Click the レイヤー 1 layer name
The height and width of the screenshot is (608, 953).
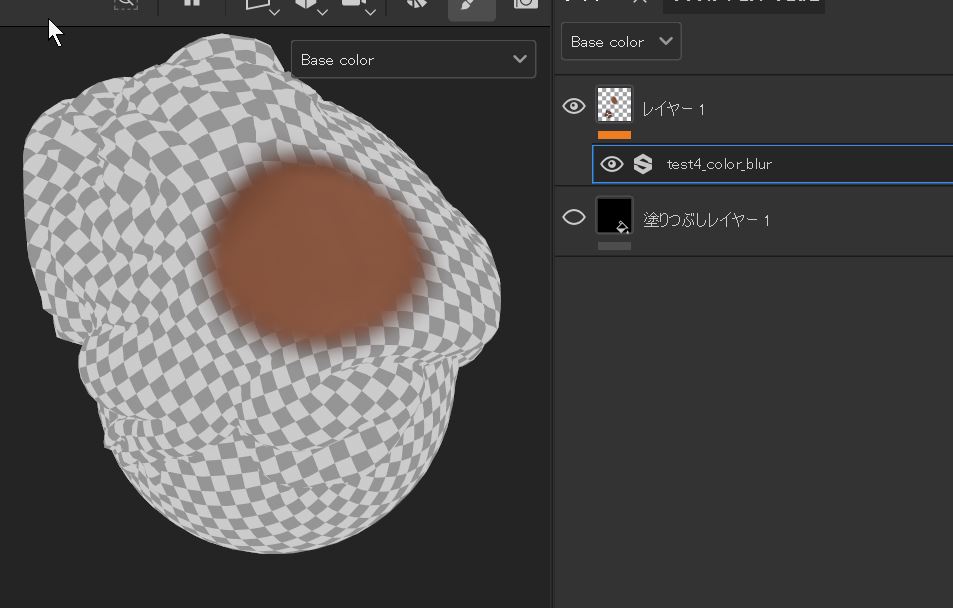(x=673, y=109)
